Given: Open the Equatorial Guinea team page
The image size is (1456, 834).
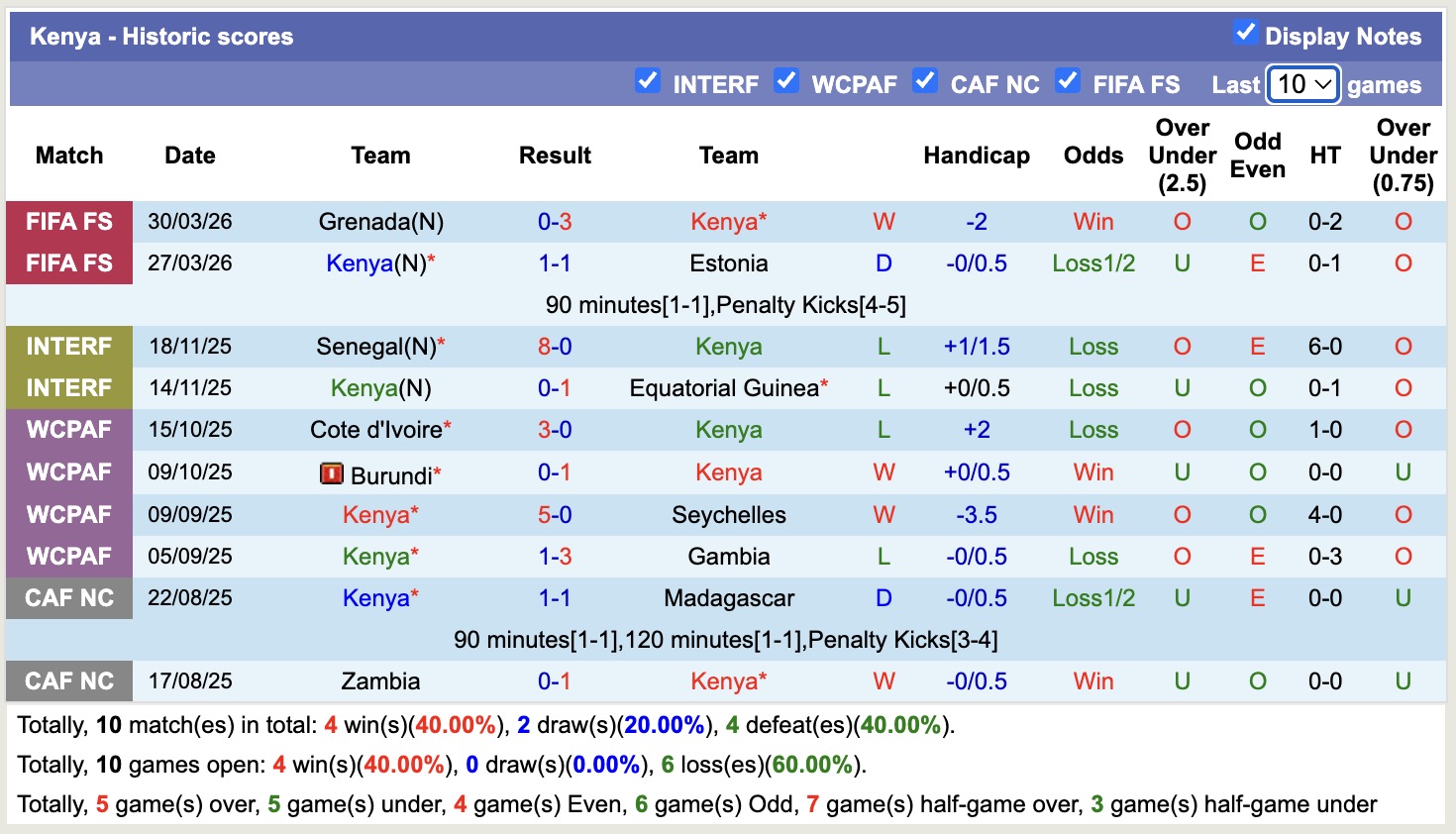Looking at the screenshot, I should point(724,388).
